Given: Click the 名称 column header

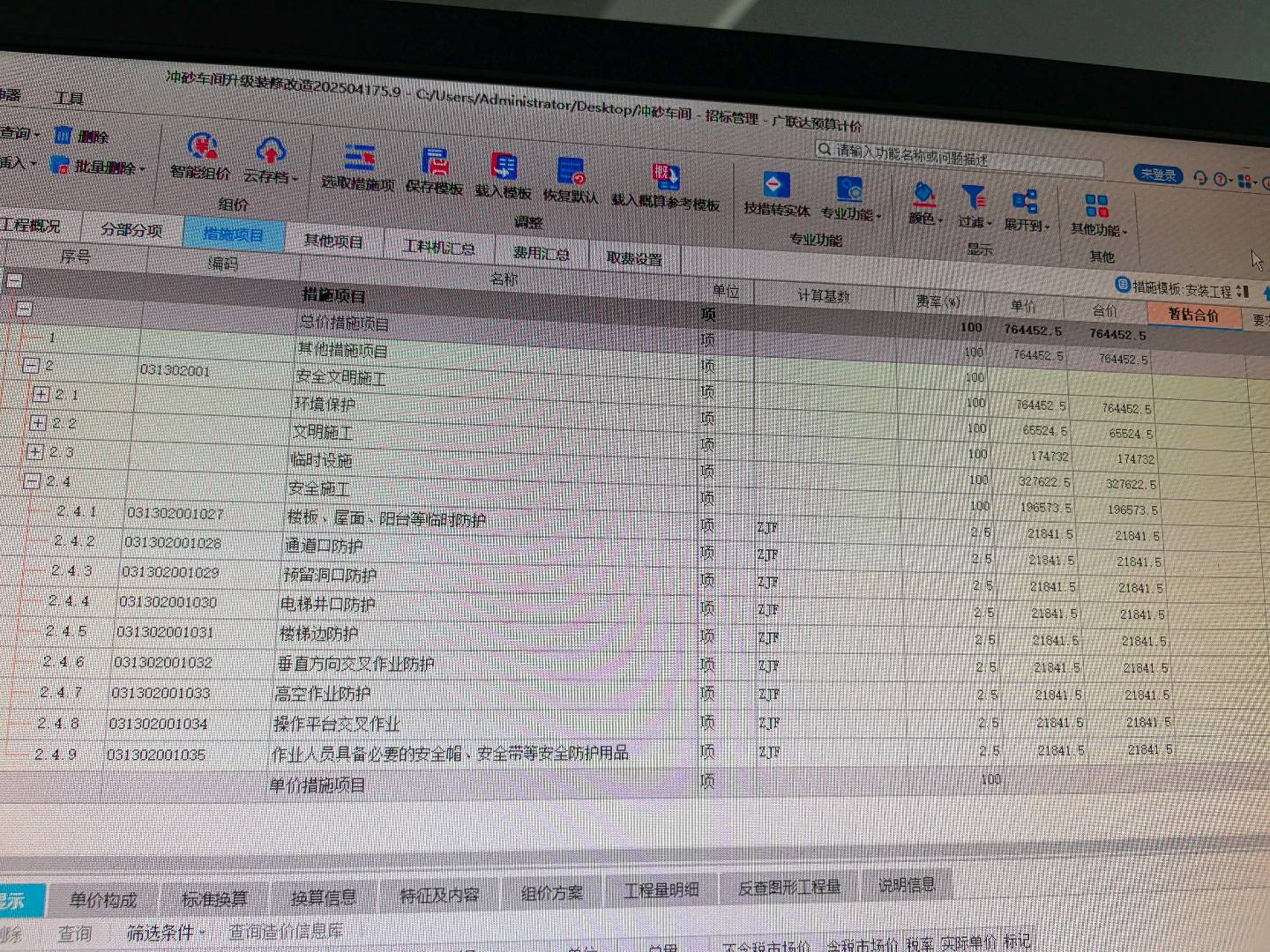Looking at the screenshot, I should 504,279.
